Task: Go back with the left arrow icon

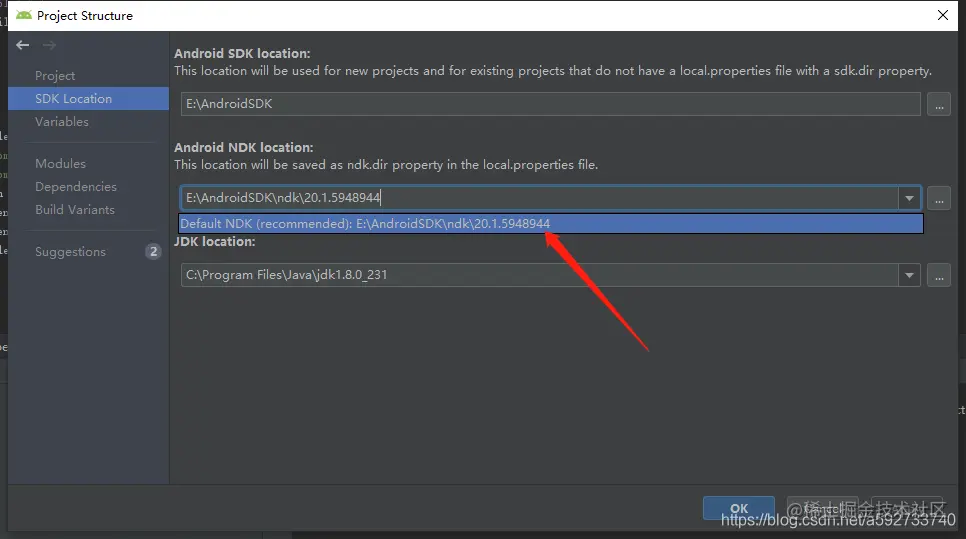Action: click(23, 45)
